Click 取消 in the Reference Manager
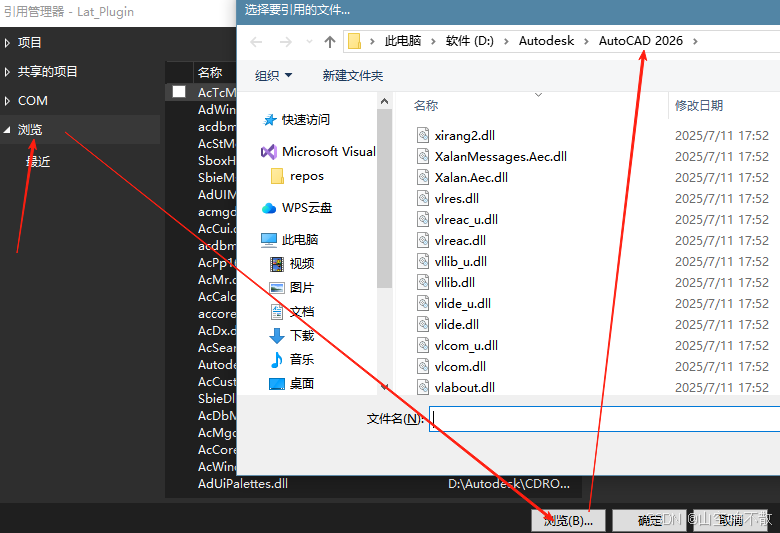780x533 pixels. [731, 521]
